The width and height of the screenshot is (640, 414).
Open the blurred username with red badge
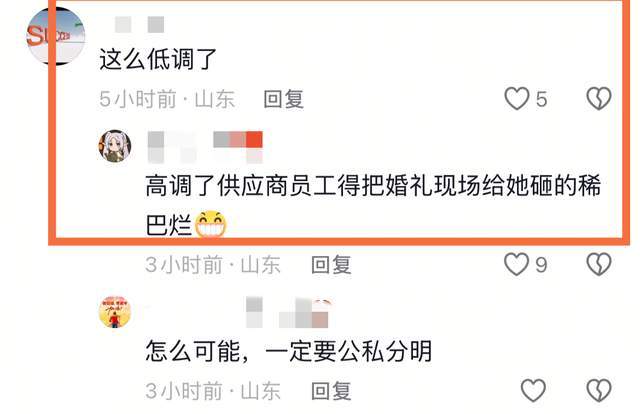205,147
